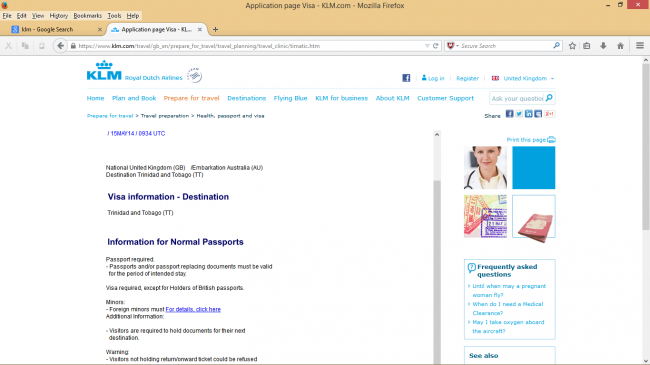Share the page on Facebook

(509, 114)
